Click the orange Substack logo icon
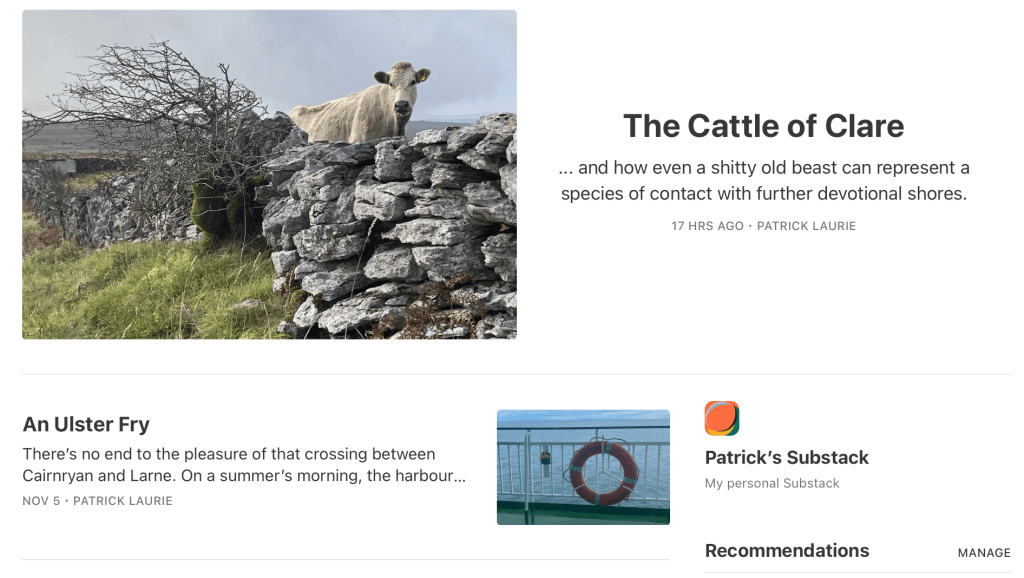This screenshot has width=1024, height=578. coord(721,418)
